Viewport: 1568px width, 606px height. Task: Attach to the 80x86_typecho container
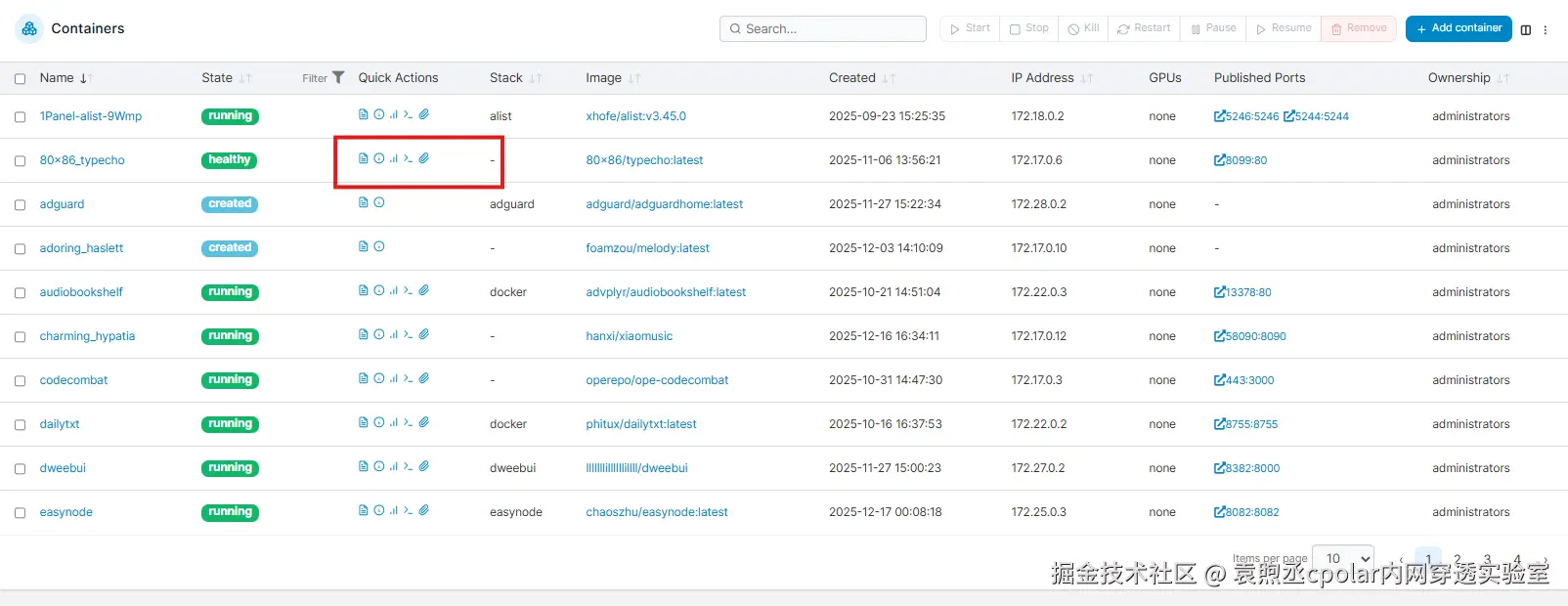click(x=424, y=158)
